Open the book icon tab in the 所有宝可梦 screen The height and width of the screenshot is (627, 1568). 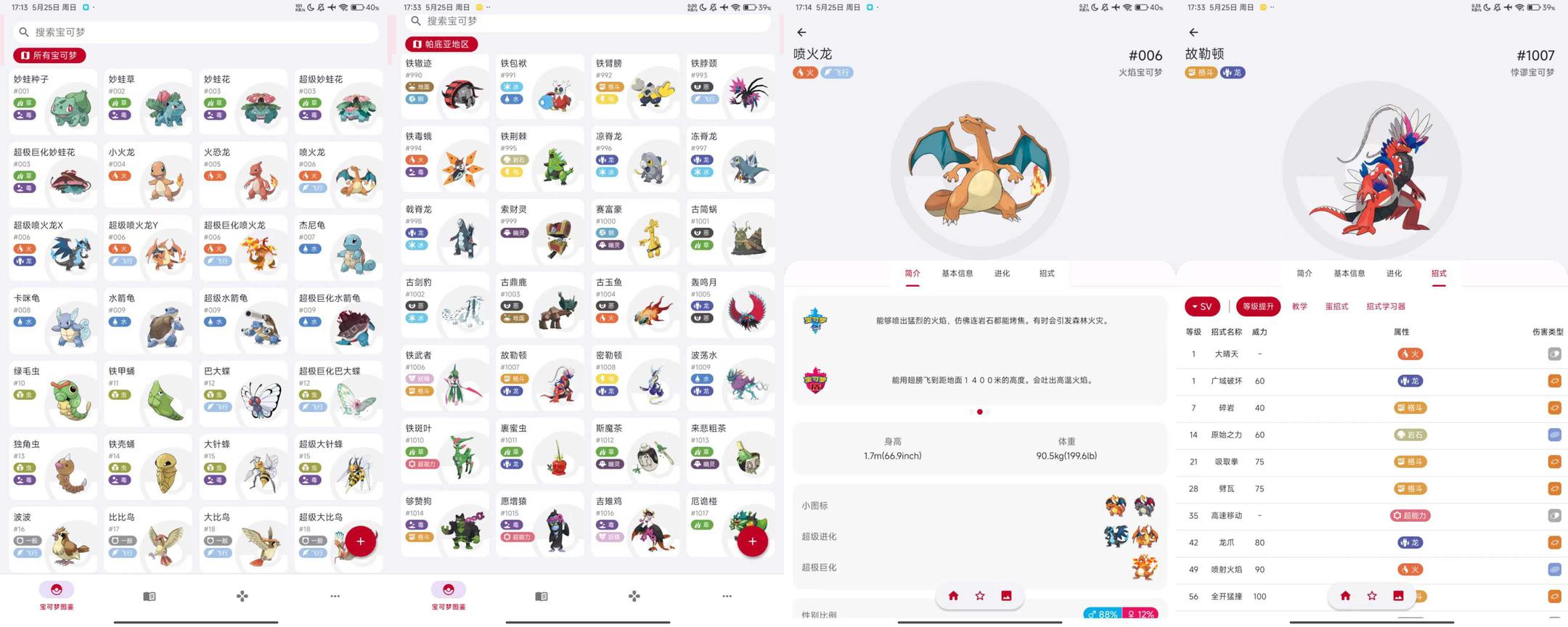click(x=150, y=597)
